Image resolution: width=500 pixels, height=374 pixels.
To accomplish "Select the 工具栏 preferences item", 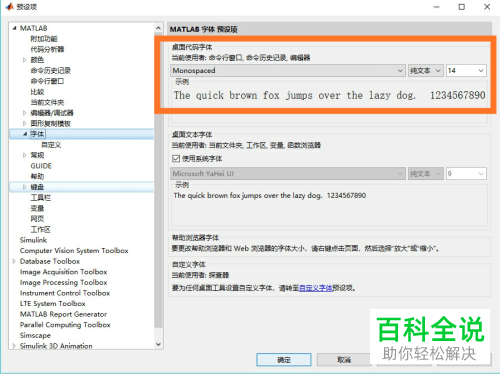I will (x=41, y=198).
